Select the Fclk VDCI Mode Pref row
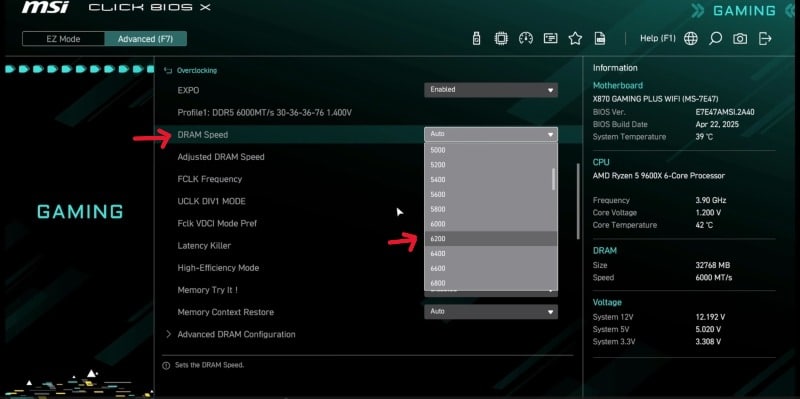This screenshot has width=800, height=399. coord(217,223)
